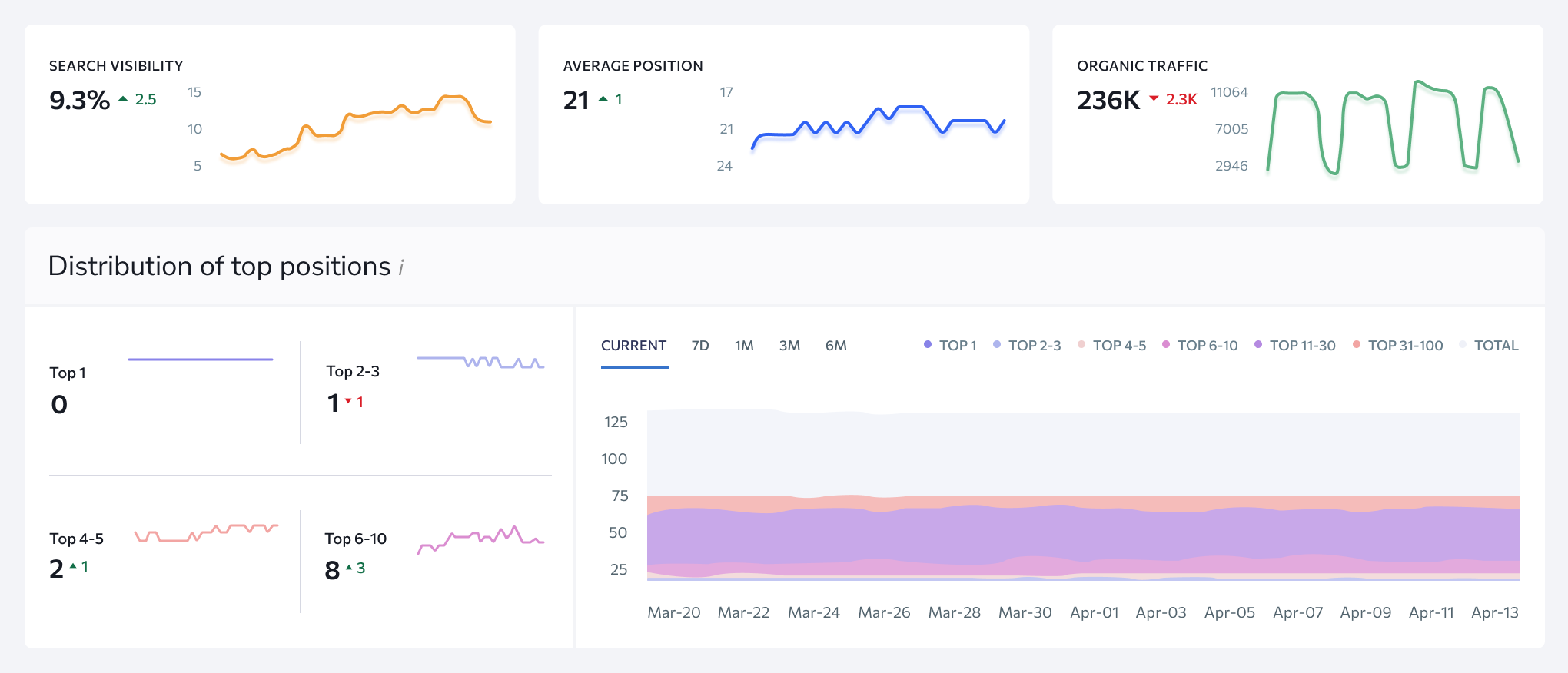Switch chart to 6M range
The image size is (1568, 673).
836,346
